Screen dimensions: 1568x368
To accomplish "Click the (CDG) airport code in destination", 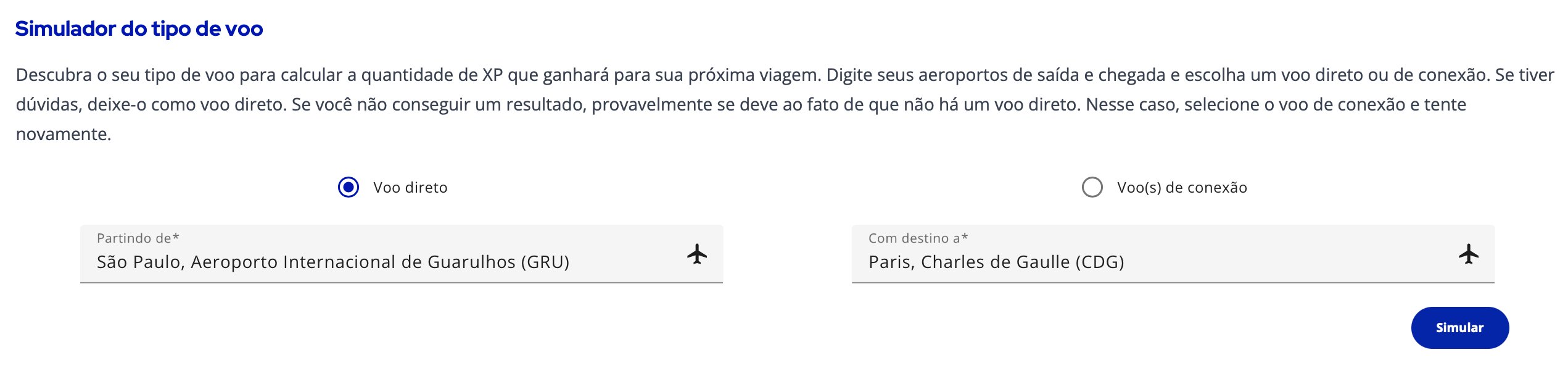I will 1100,262.
